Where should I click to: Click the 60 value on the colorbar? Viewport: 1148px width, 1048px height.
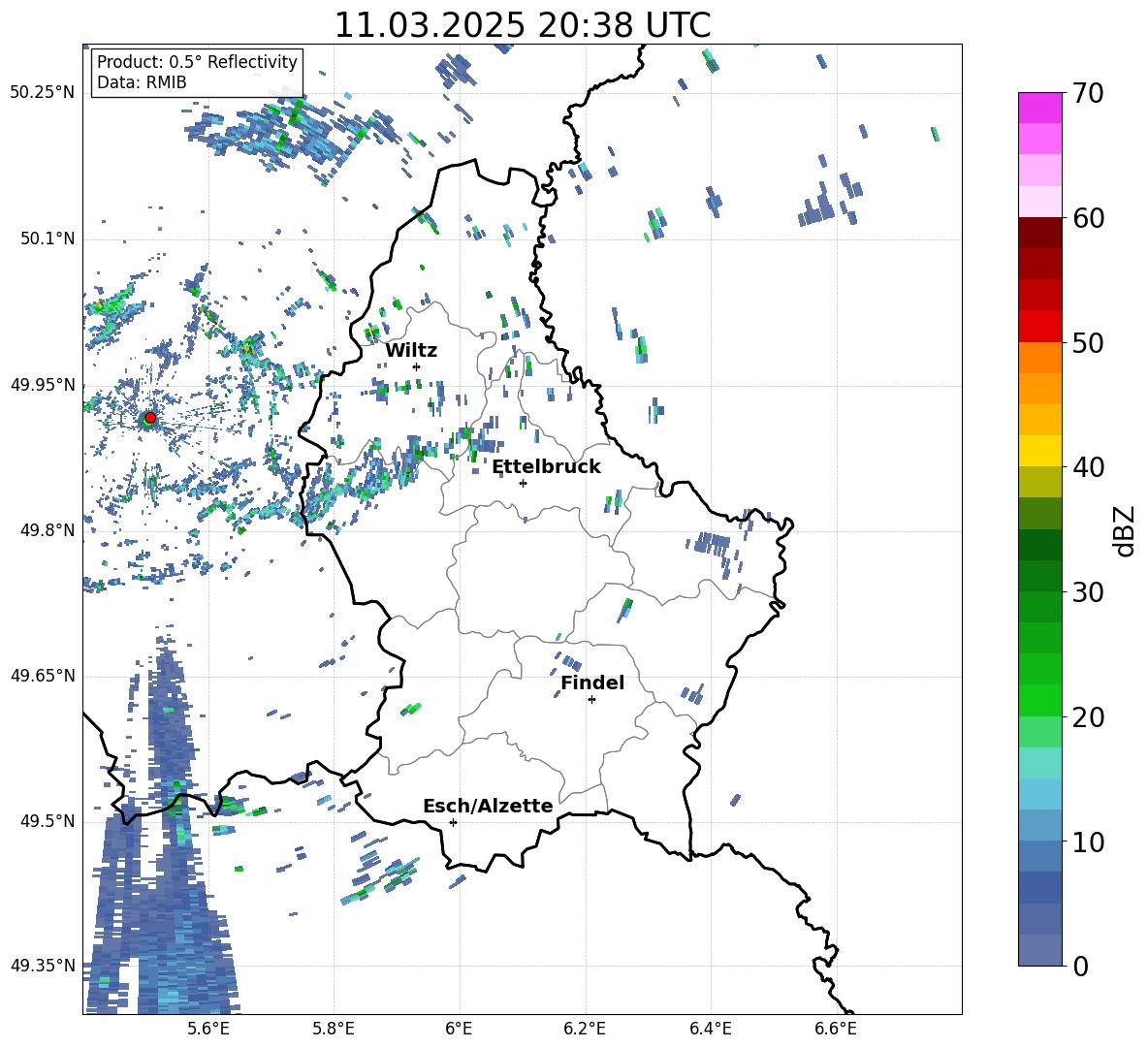[x=1088, y=218]
